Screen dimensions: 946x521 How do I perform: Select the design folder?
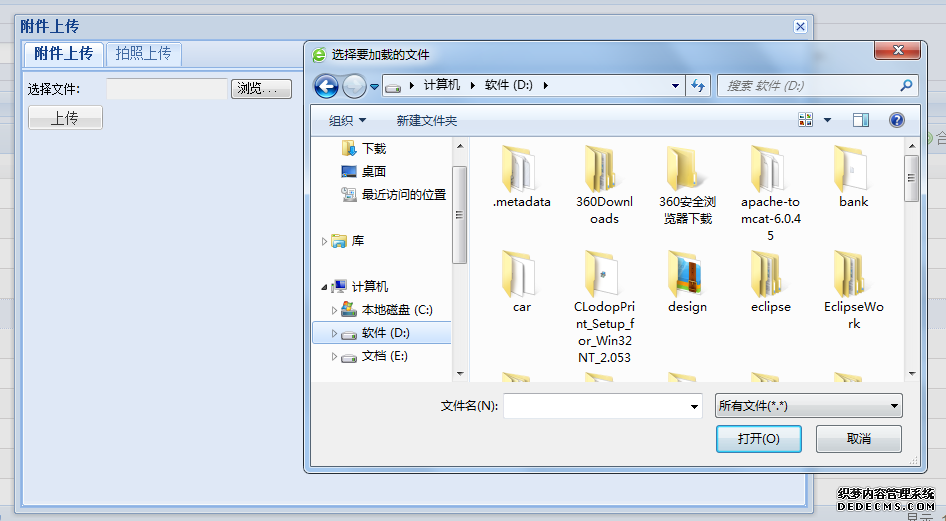[687, 282]
